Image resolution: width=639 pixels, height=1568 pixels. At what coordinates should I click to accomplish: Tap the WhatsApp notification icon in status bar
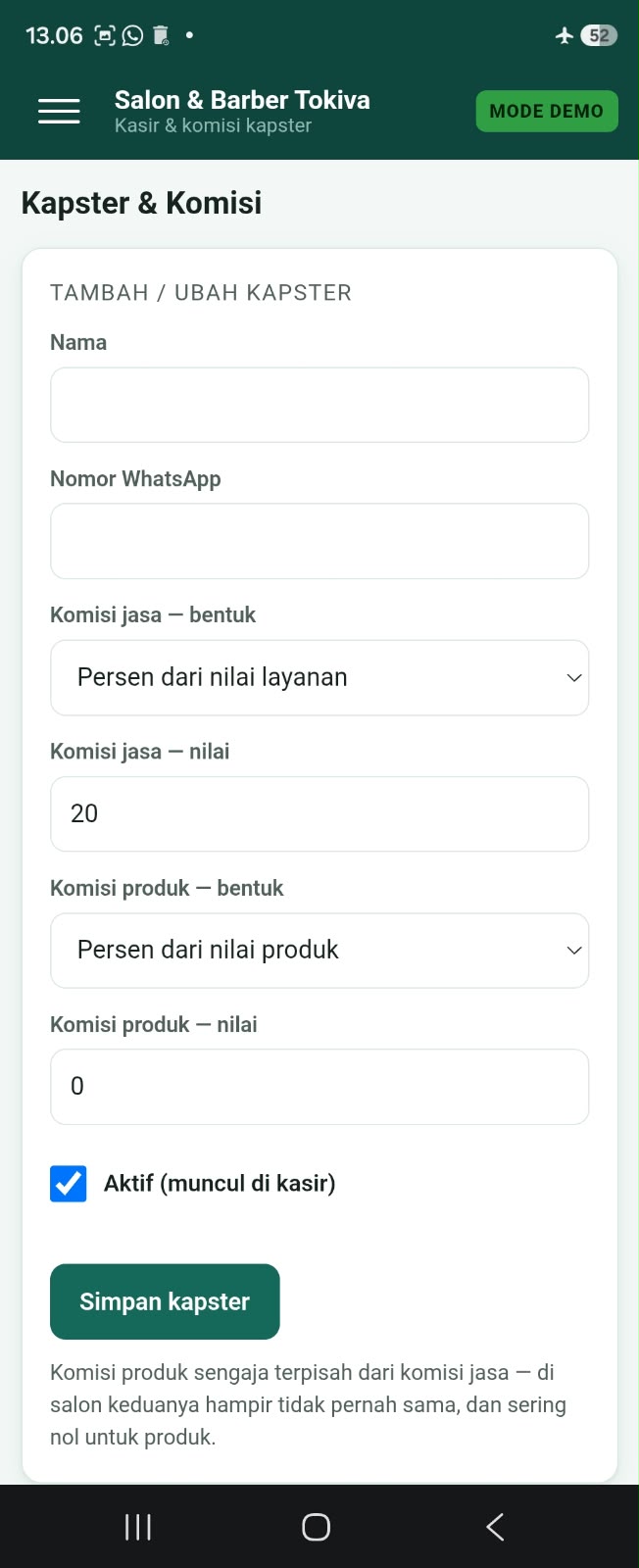(x=132, y=36)
